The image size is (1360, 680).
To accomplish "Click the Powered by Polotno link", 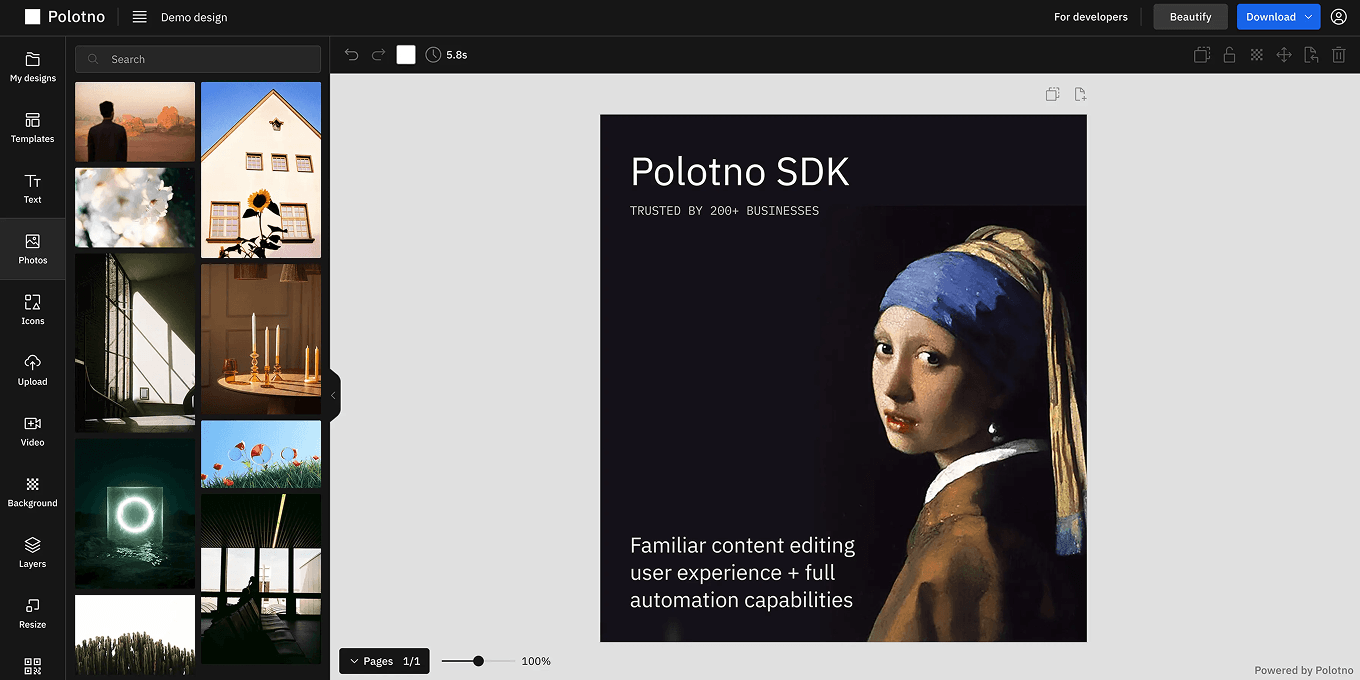I will point(1303,670).
